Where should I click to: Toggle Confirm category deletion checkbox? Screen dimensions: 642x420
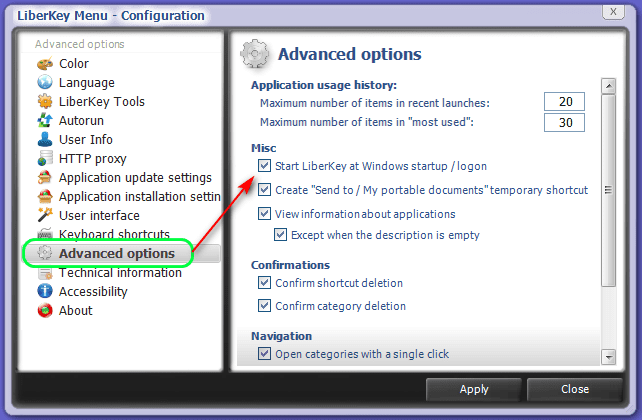[264, 305]
